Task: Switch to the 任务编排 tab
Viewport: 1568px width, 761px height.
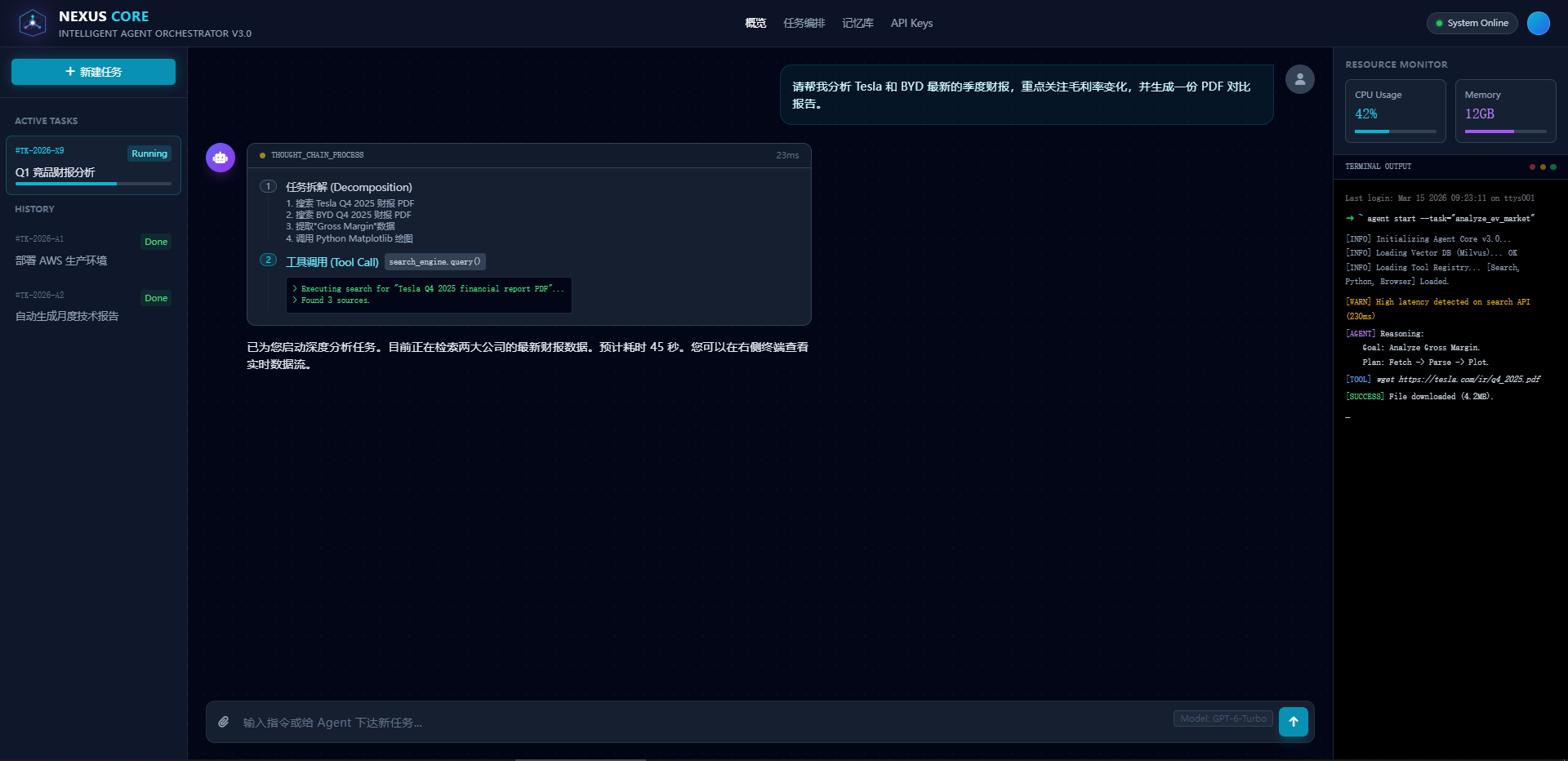Action: [804, 23]
